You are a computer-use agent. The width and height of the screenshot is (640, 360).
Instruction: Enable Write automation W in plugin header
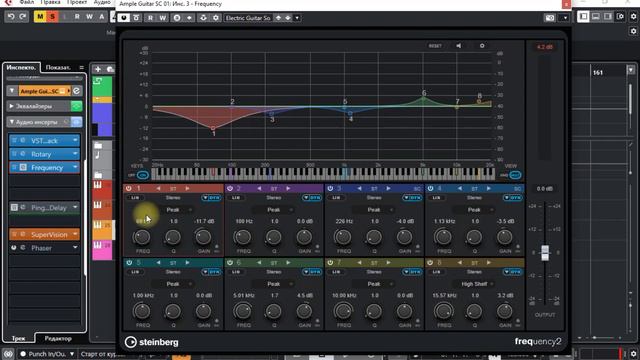click(162, 18)
